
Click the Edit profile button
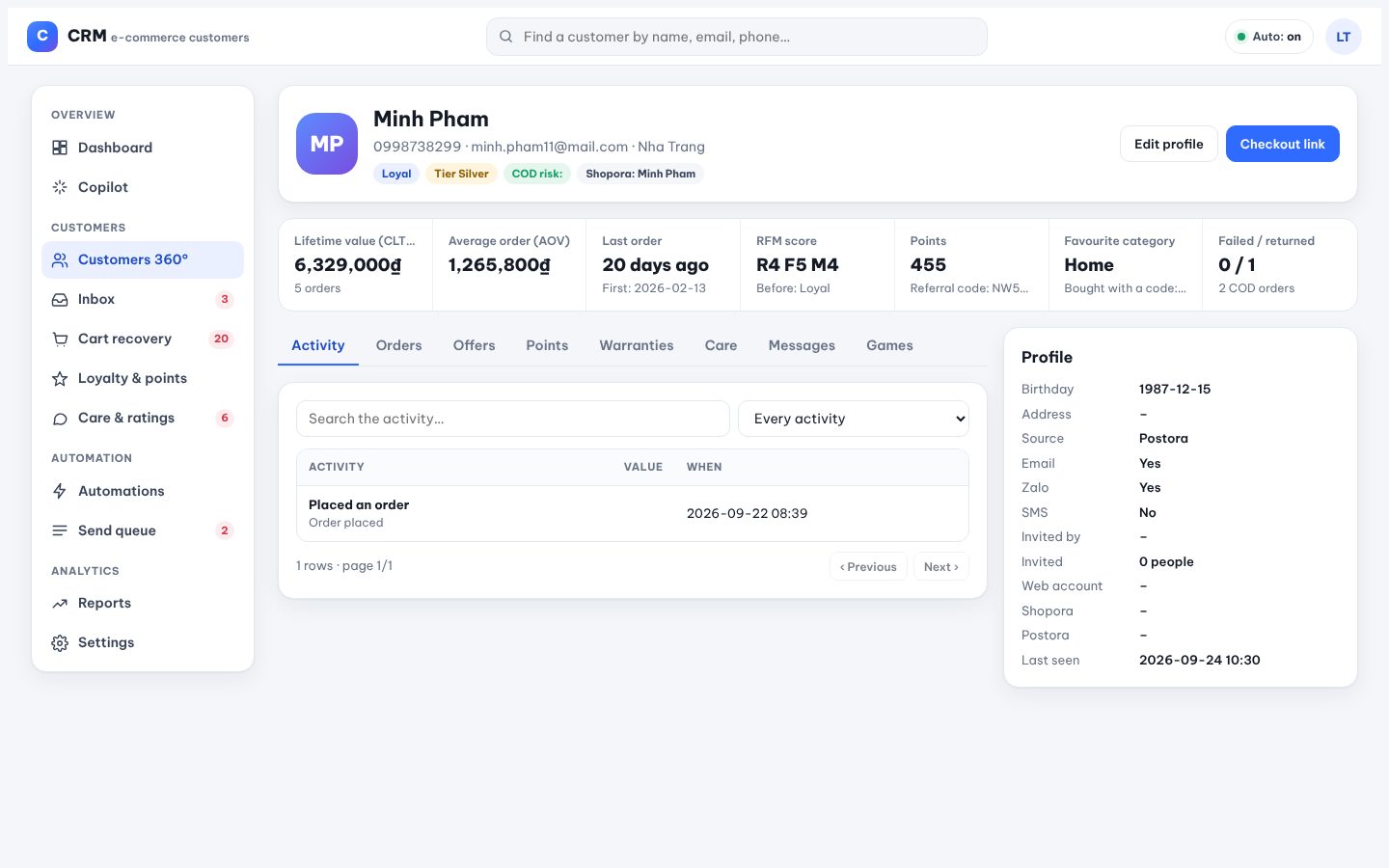[1169, 144]
